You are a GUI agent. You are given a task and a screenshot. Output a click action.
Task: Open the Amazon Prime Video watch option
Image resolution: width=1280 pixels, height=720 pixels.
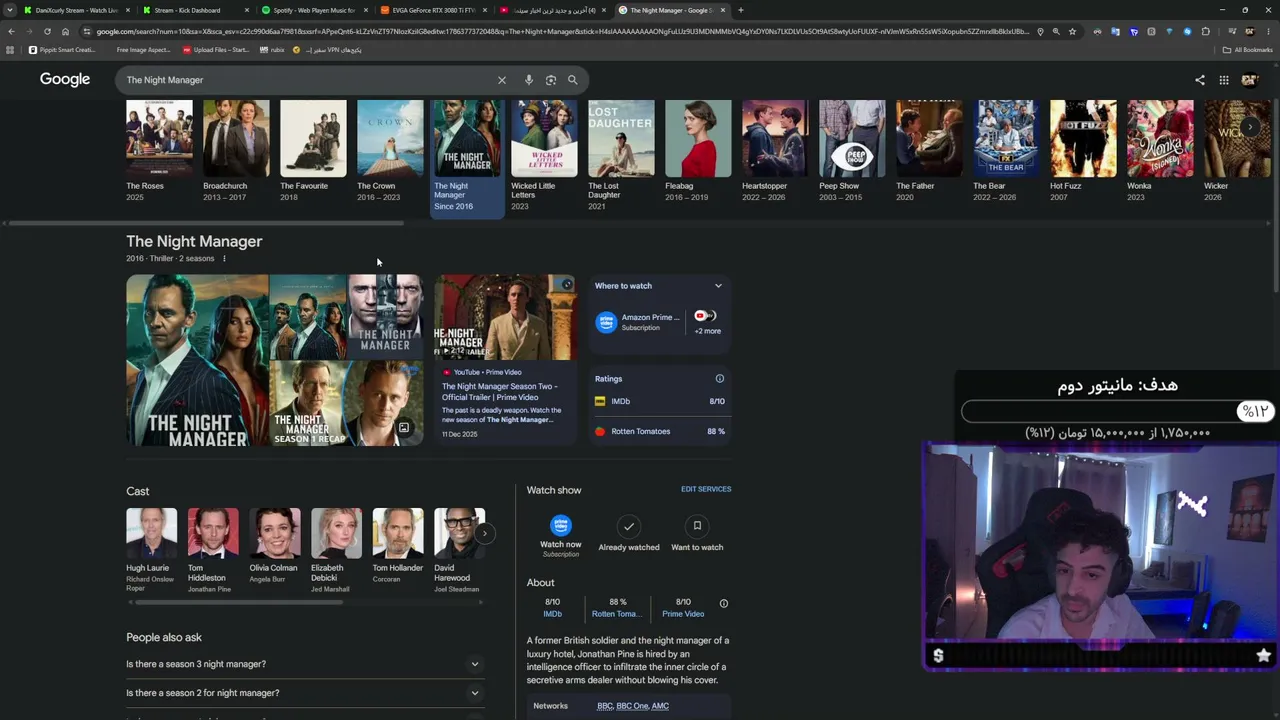(x=638, y=322)
